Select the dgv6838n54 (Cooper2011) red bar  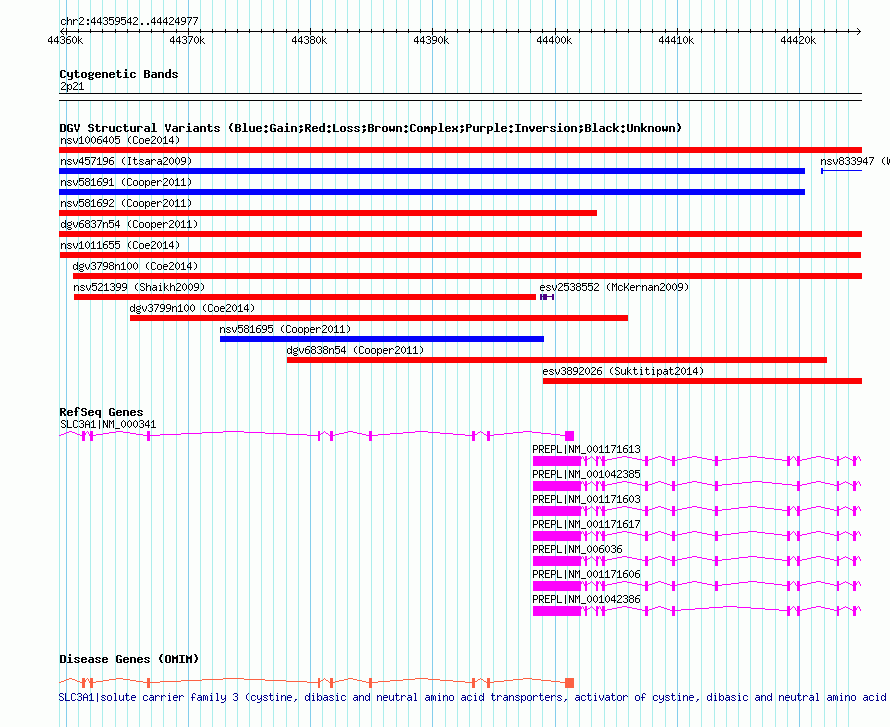tap(557, 360)
